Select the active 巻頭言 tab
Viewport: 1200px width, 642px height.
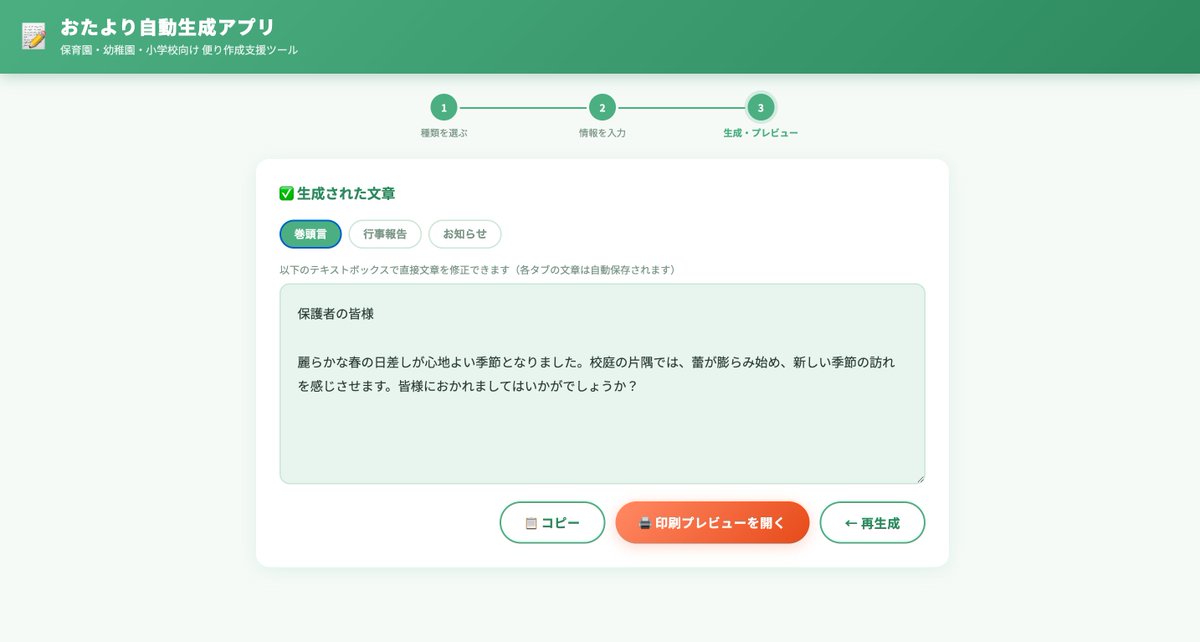coord(309,233)
